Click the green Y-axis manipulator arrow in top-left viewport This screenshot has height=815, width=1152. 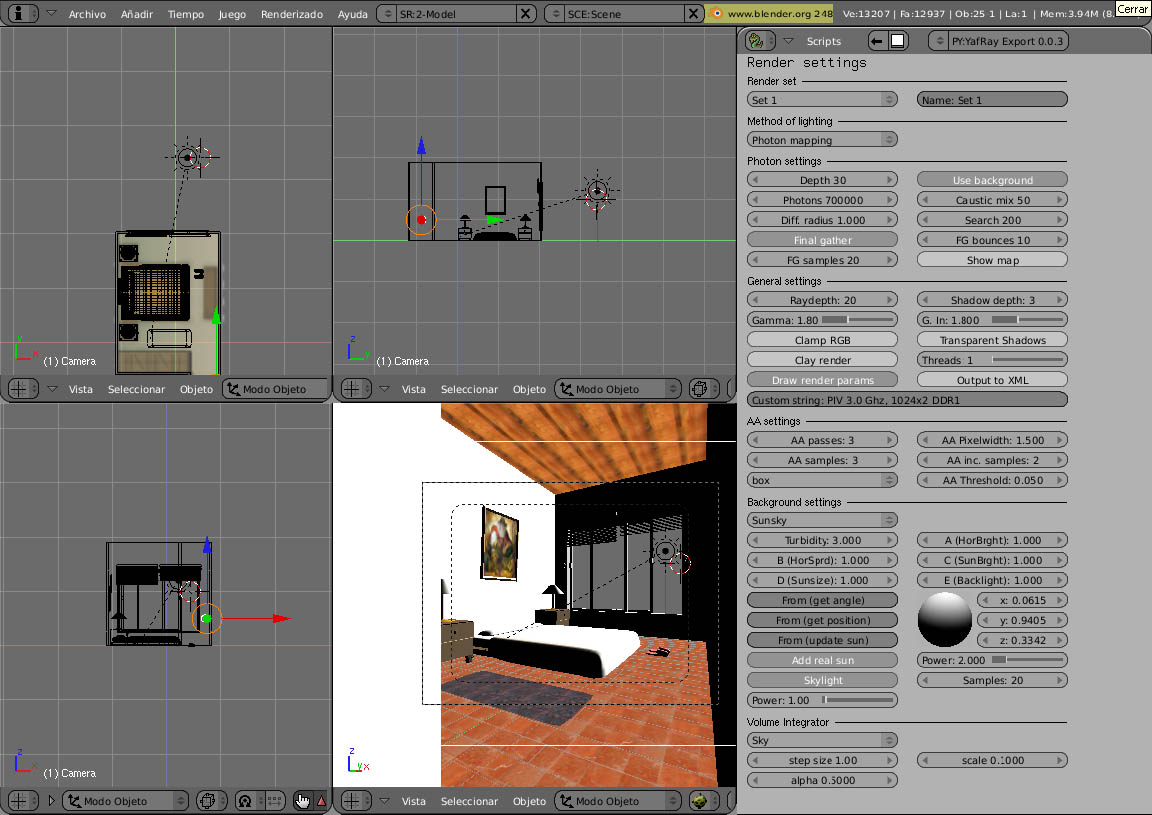(x=216, y=316)
